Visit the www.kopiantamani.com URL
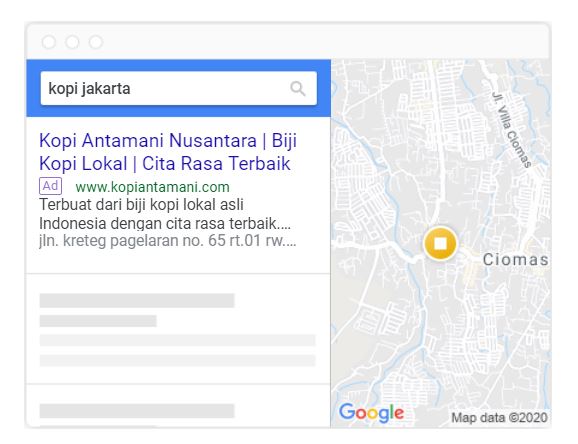 [152, 187]
